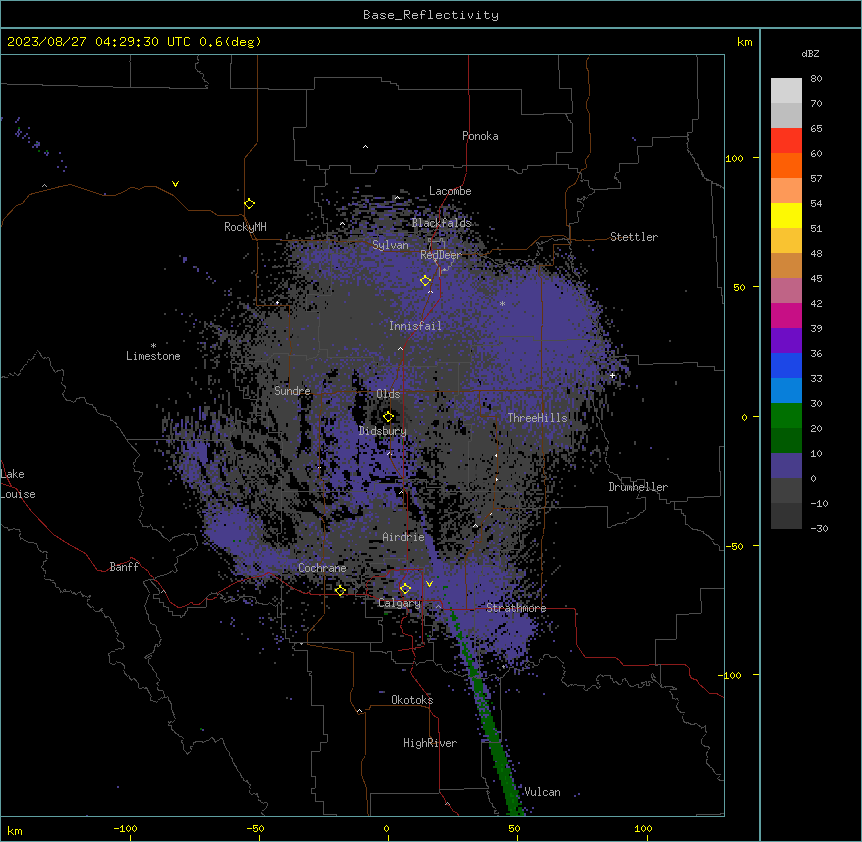The width and height of the screenshot is (862, 842).
Task: Select the magenta swatch between 42 and 39 dBZ
Action: tap(786, 315)
